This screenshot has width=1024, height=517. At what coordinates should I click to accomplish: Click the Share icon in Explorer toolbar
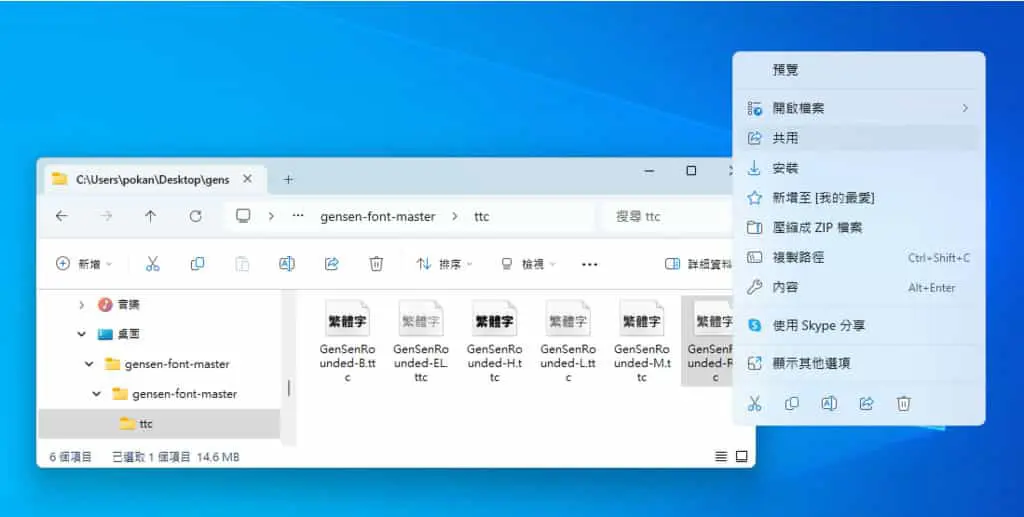pyautogui.click(x=332, y=264)
